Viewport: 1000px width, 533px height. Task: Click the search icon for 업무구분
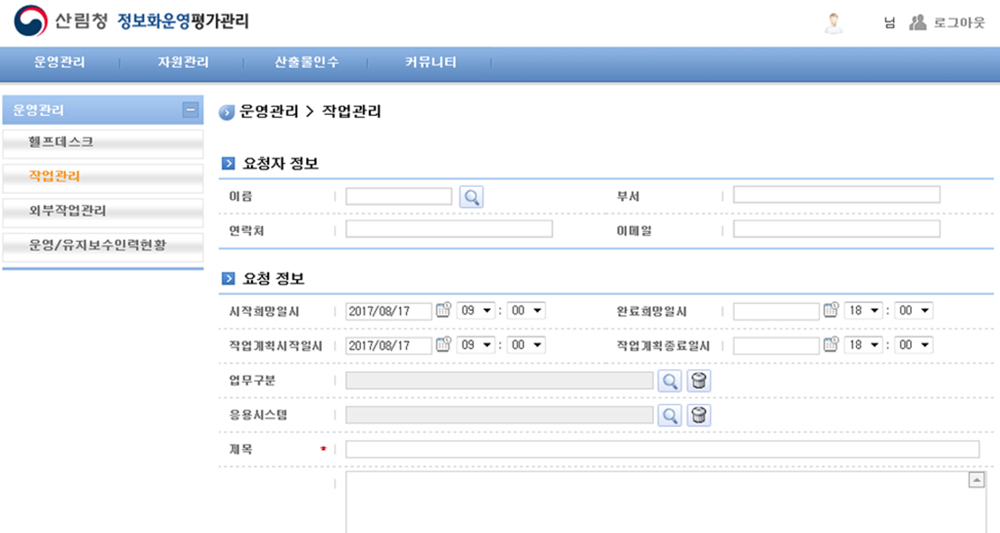[670, 381]
